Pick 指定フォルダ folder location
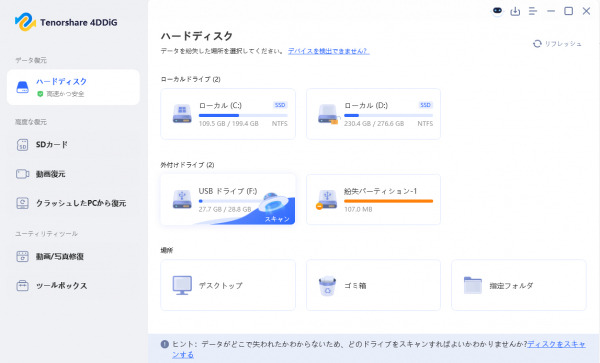The height and width of the screenshot is (363, 600). [519, 285]
